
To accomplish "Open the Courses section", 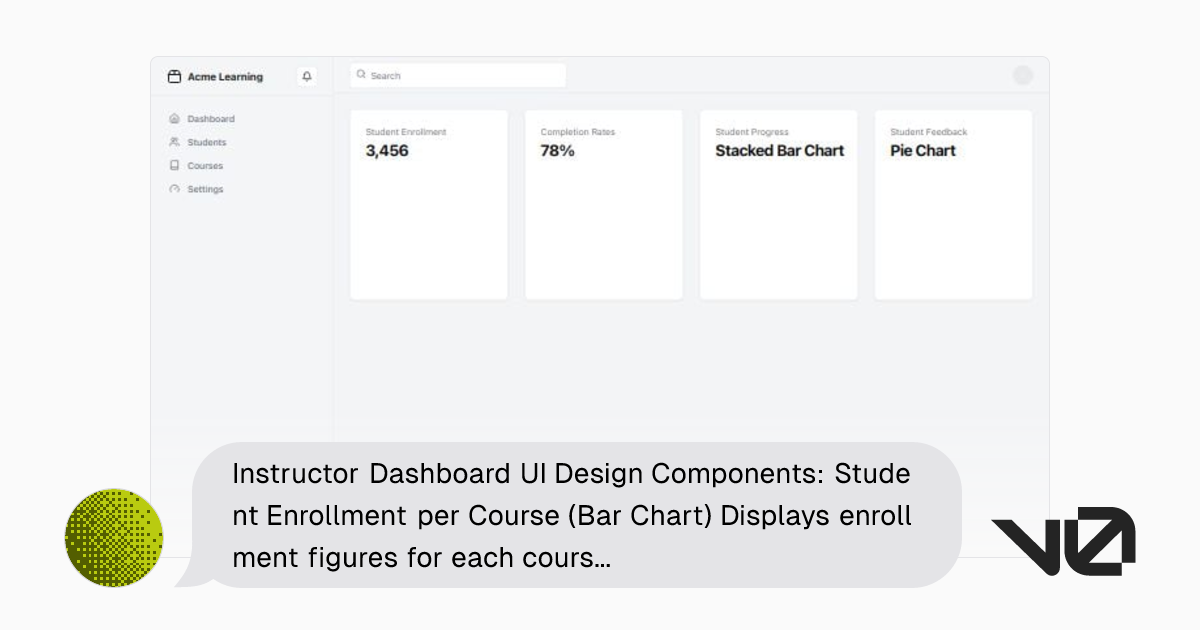I will 204,165.
